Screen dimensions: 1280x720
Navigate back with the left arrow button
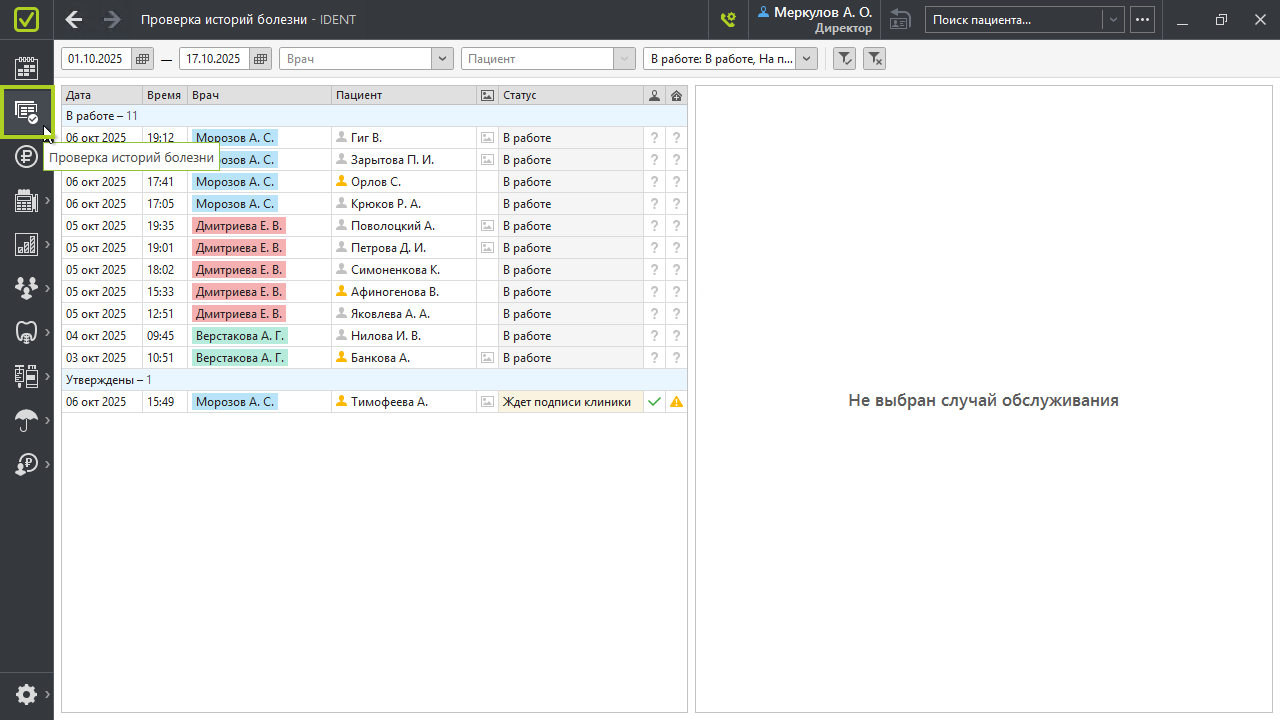coord(74,19)
